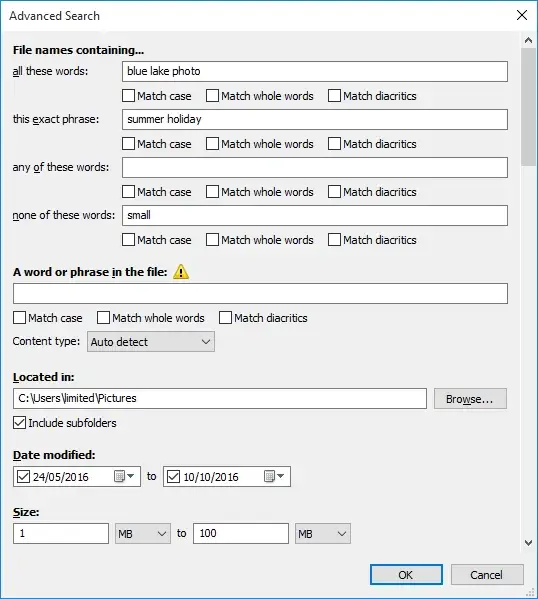The width and height of the screenshot is (538, 599).
Task: Click the warning icon beside file content heading
Action: 181,272
